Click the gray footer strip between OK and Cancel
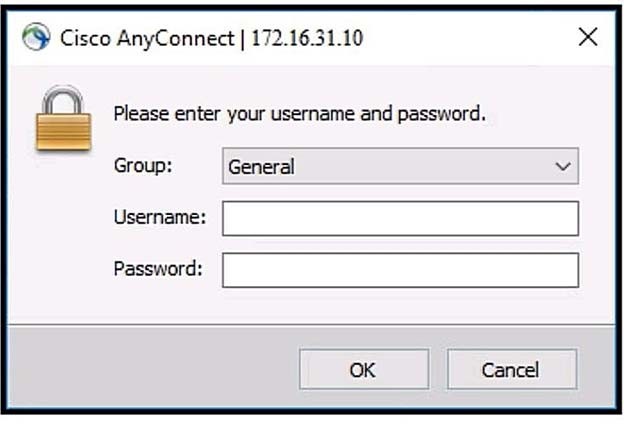Screen dimensions: 624x424 pyautogui.click(x=438, y=368)
